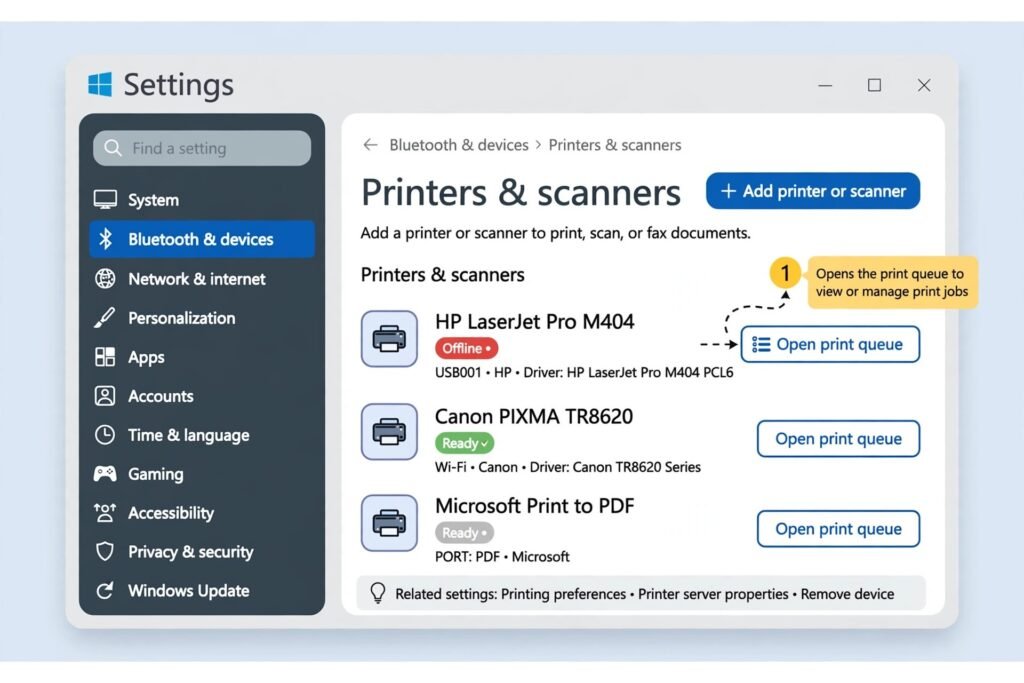Viewport: 1024px width, 683px height.
Task: Select the HP LaserJet Pro M404 name
Action: pos(534,322)
